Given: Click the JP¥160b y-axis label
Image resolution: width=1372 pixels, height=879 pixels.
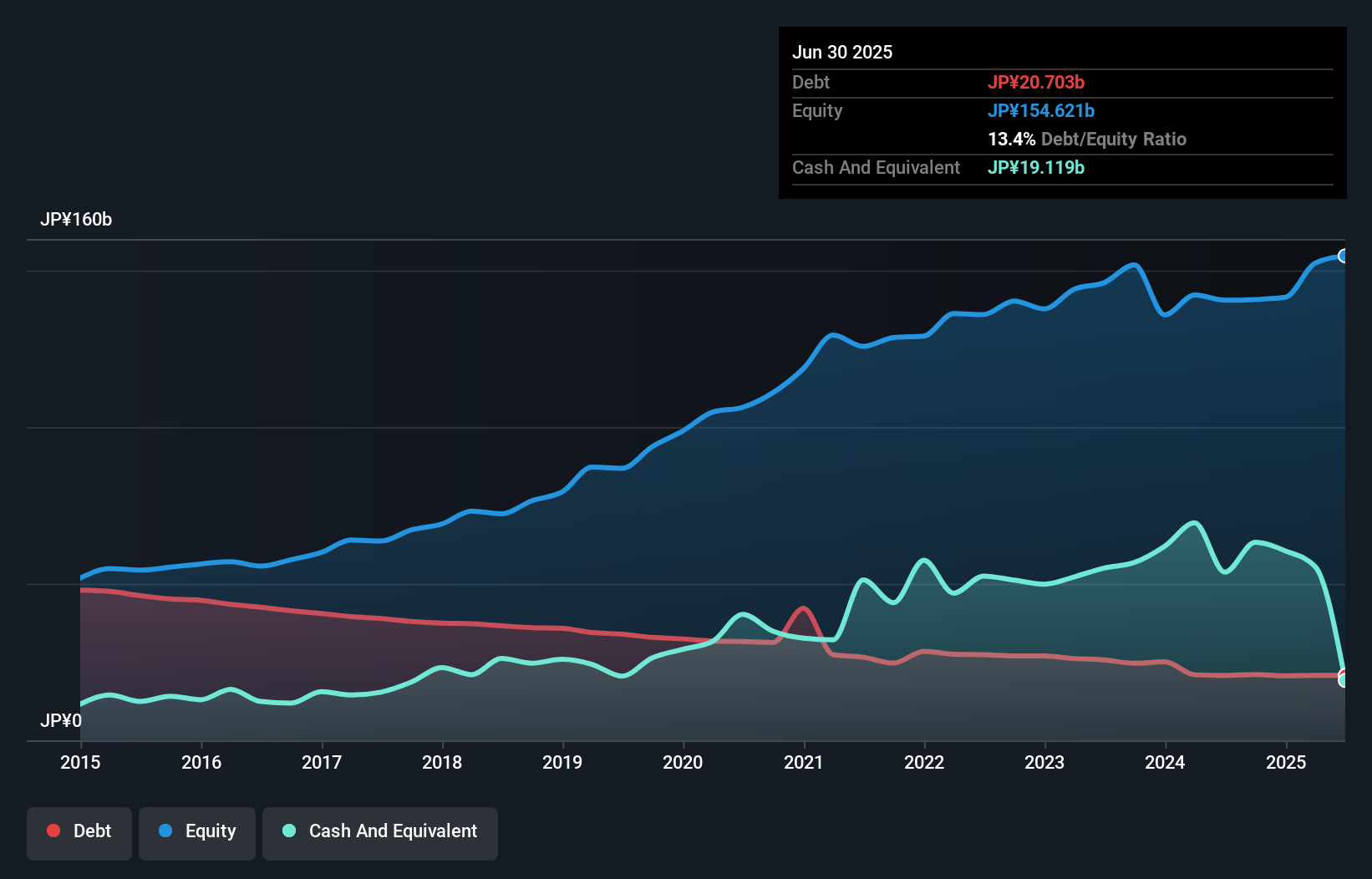Looking at the screenshot, I should click(x=76, y=220).
